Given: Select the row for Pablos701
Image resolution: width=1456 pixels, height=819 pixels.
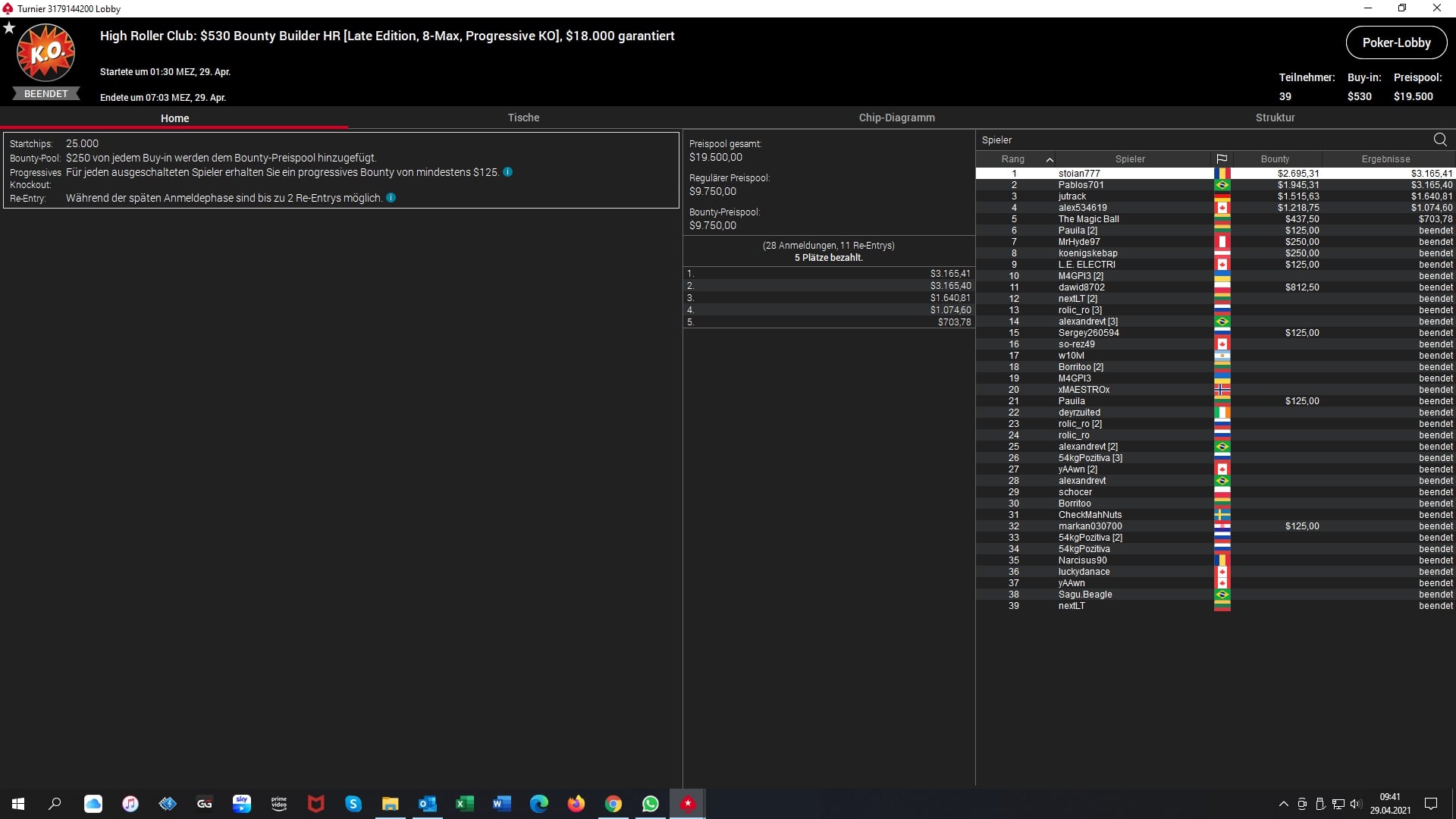Looking at the screenshot, I should pos(1081,185).
